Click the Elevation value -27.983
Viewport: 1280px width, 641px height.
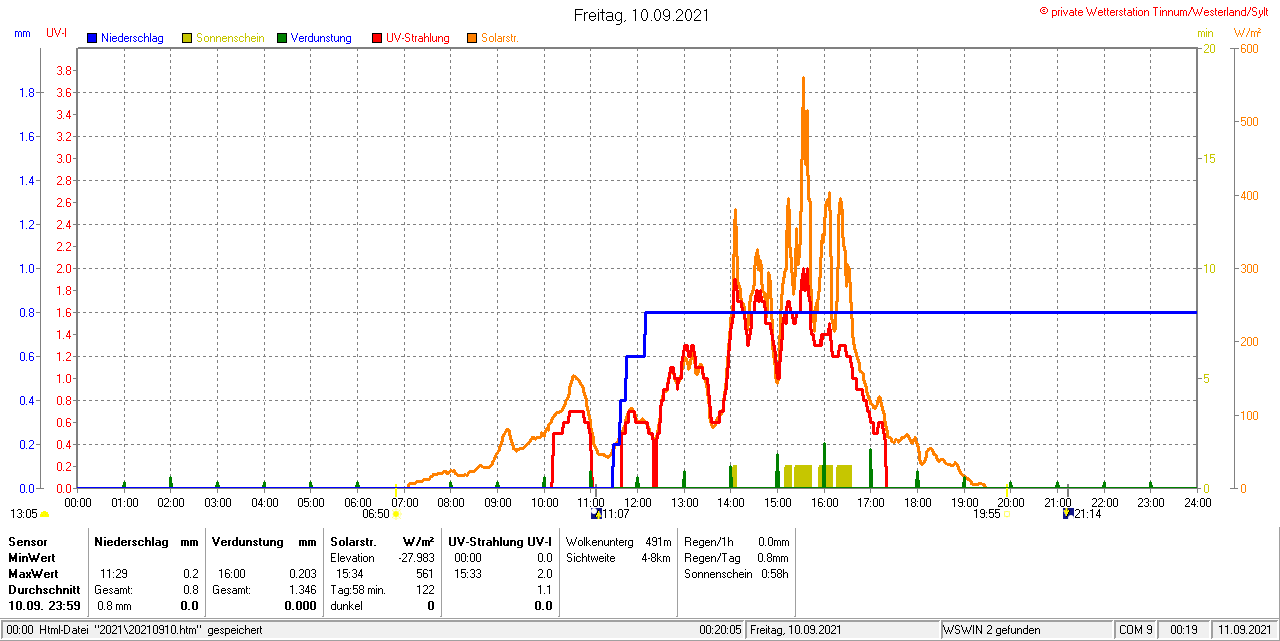(415, 558)
